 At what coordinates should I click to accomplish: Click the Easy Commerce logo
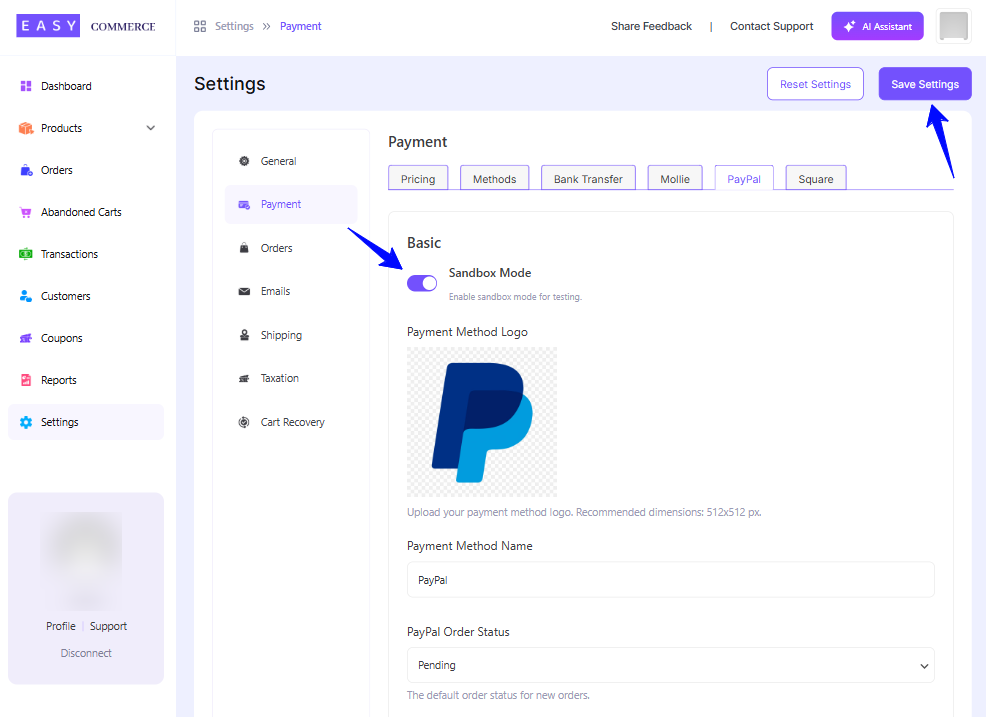86,26
